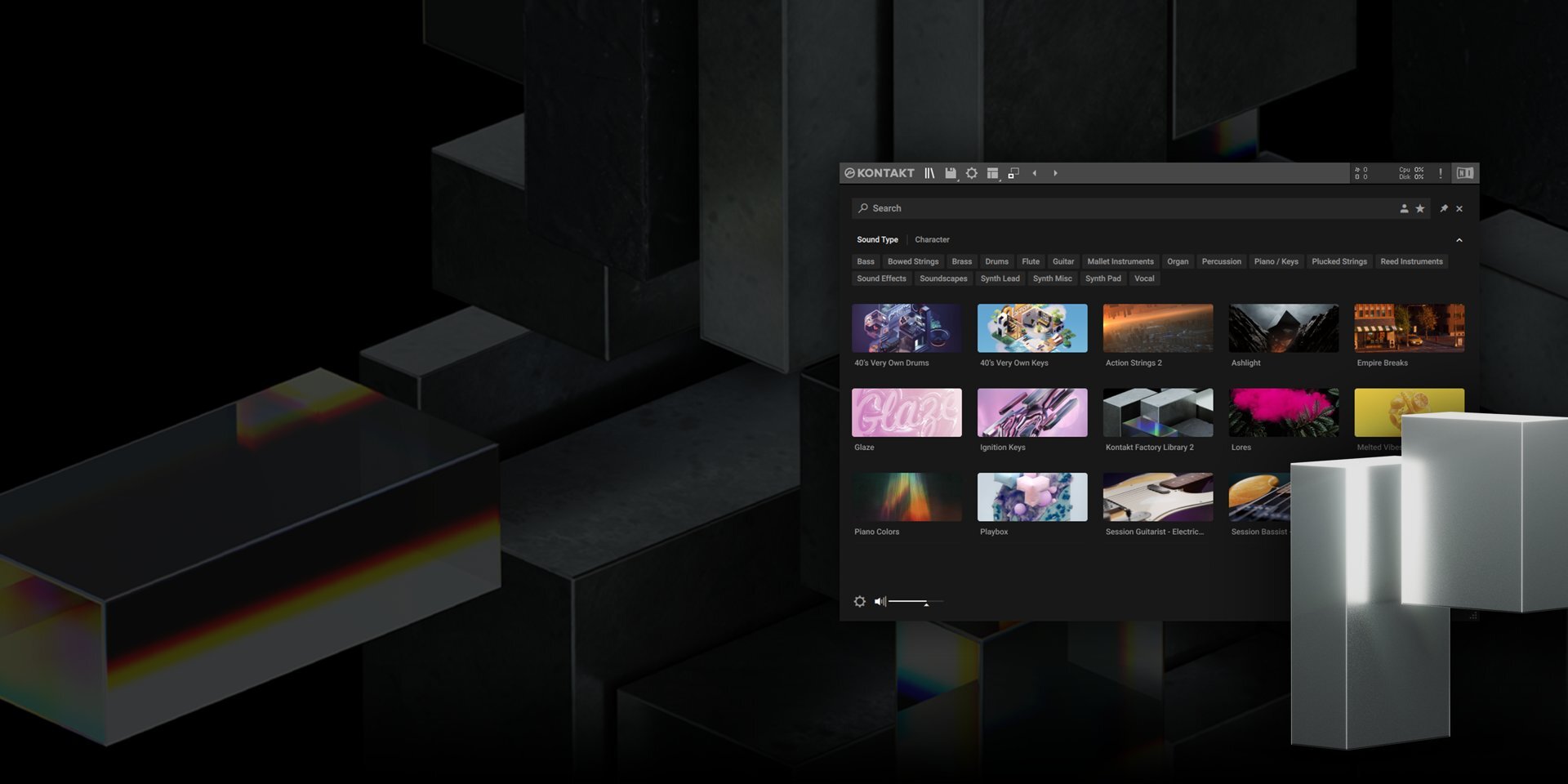
Task: Choose the Synth Misc tag
Action: [1052, 278]
